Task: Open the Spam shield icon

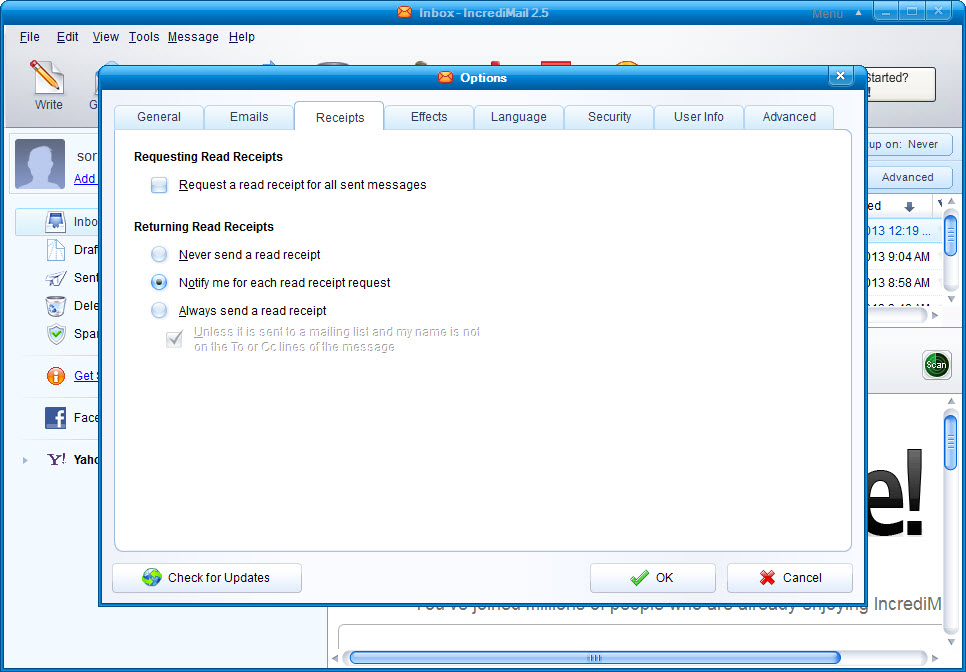Action: (x=56, y=334)
